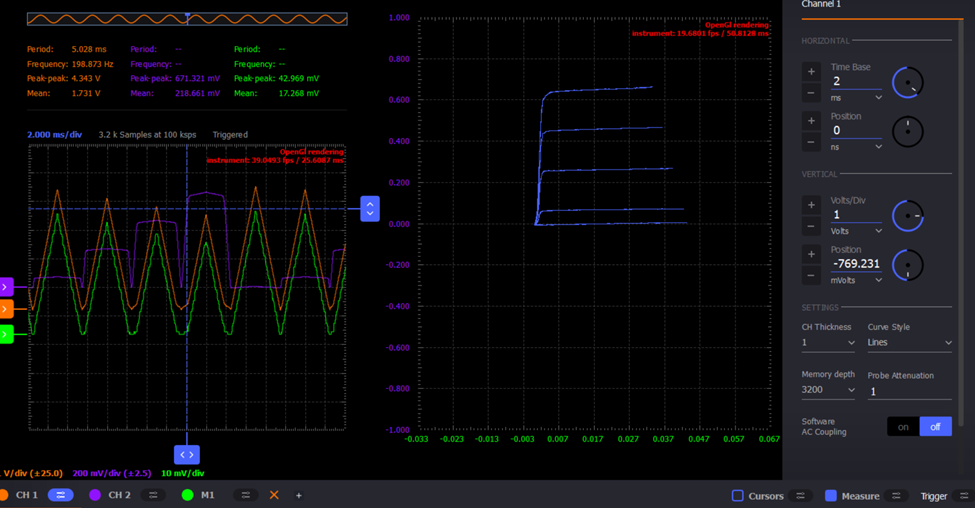Add a new channel with plus icon
This screenshot has height=508, width=975.
click(298, 495)
